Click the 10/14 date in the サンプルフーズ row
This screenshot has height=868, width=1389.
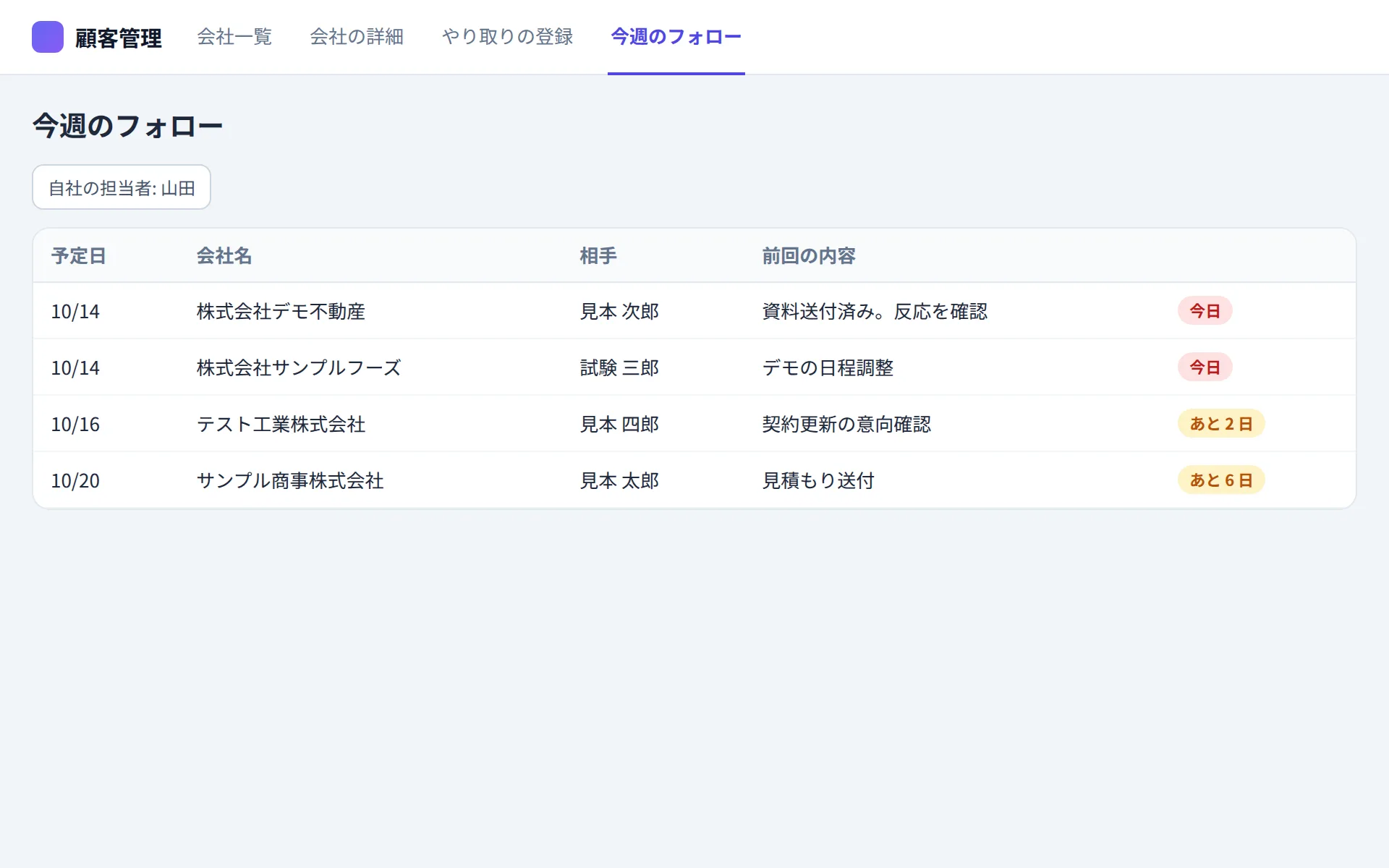point(75,367)
